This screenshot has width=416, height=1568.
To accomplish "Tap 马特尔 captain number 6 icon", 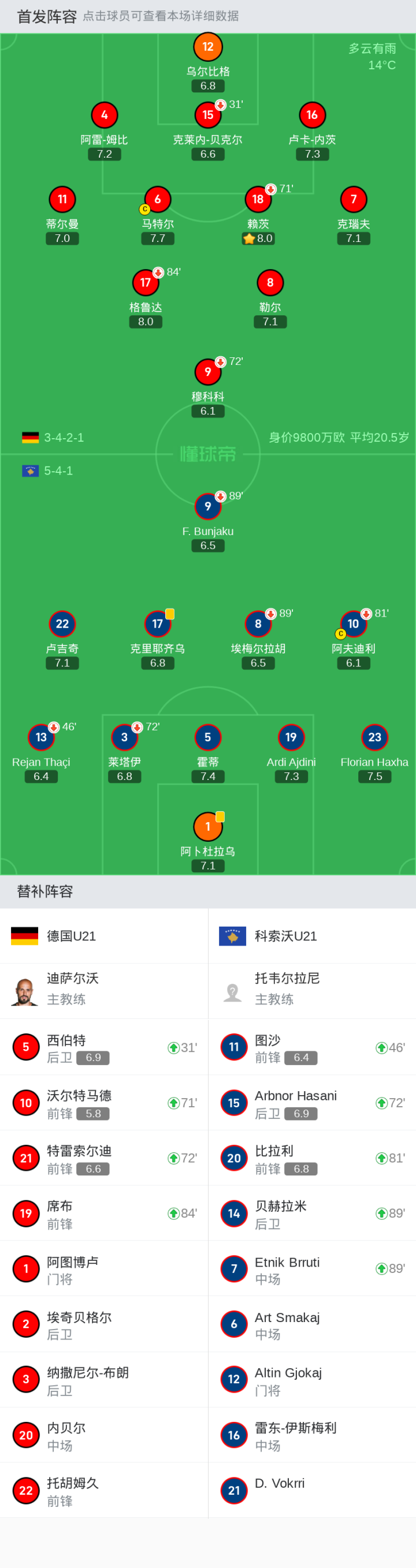I will 158,199.
